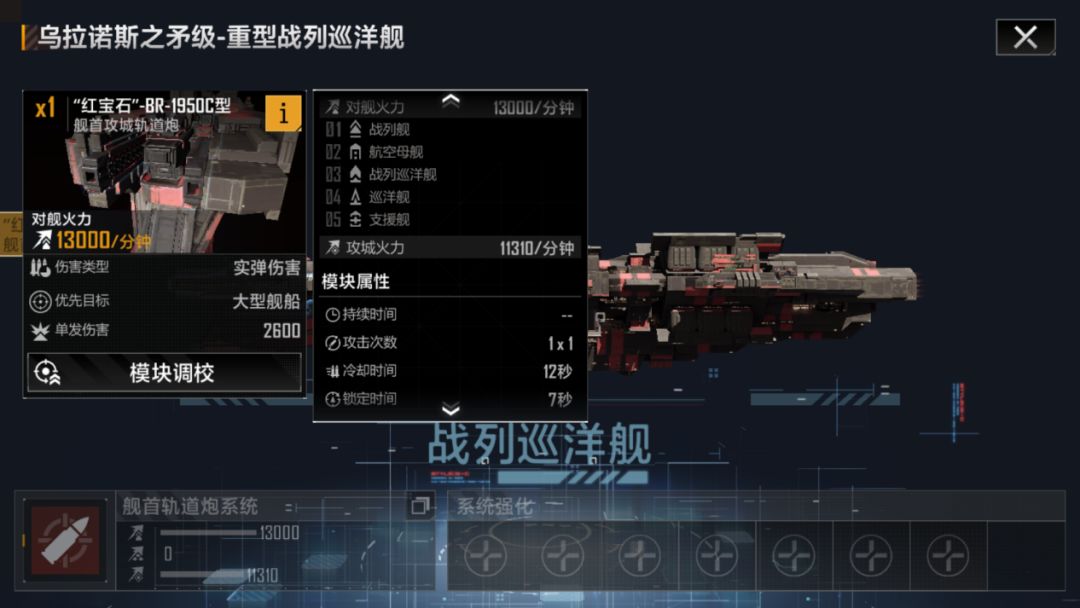Close the ship detail window
The height and width of the screenshot is (608, 1080).
click(x=1025, y=37)
